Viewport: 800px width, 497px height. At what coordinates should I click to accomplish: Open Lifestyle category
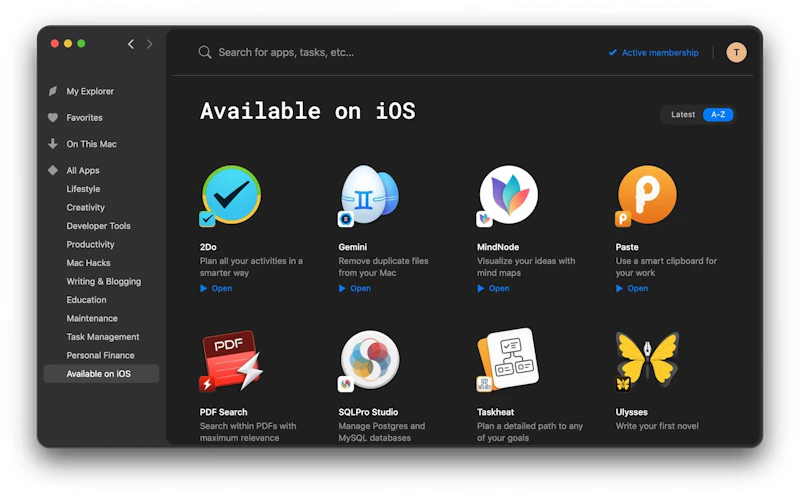[83, 189]
